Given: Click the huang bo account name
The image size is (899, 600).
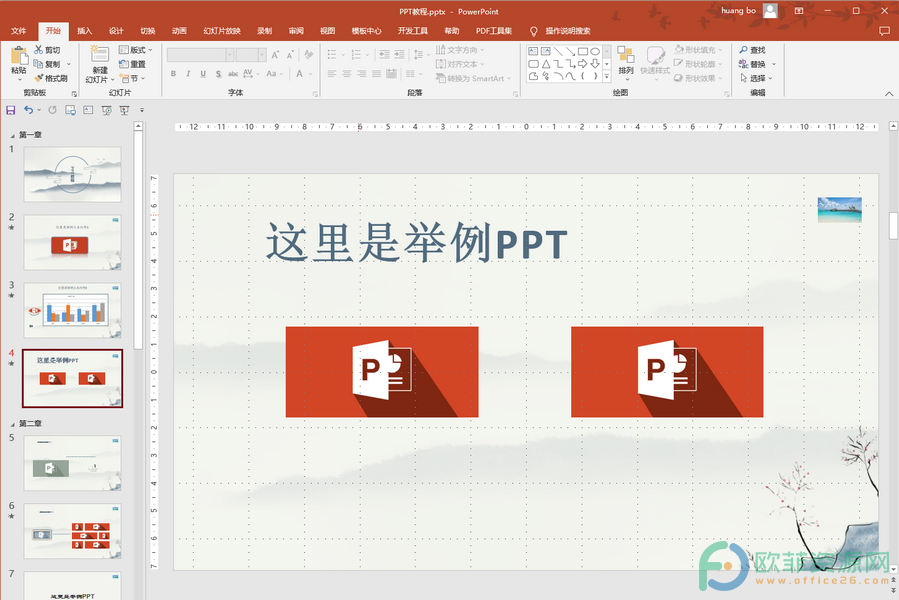Looking at the screenshot, I should pyautogui.click(x=738, y=10).
